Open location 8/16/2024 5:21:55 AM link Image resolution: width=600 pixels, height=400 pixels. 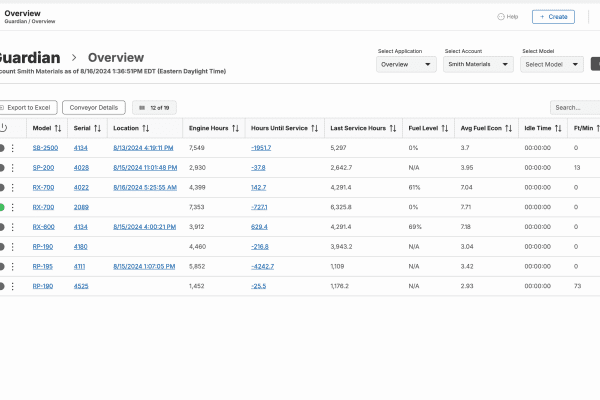145,188
